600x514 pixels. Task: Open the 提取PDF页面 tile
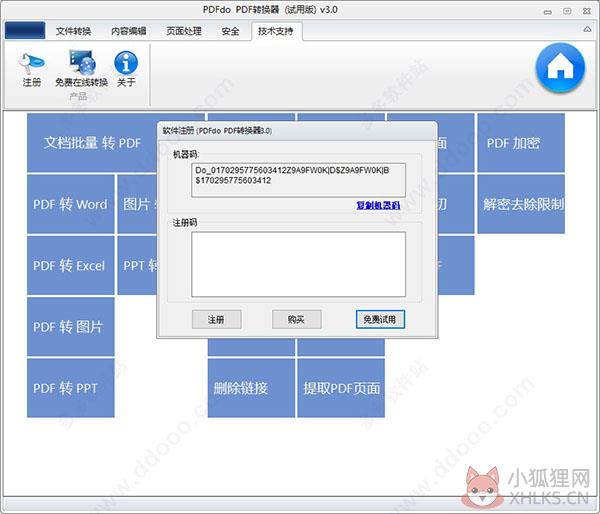pos(341,388)
